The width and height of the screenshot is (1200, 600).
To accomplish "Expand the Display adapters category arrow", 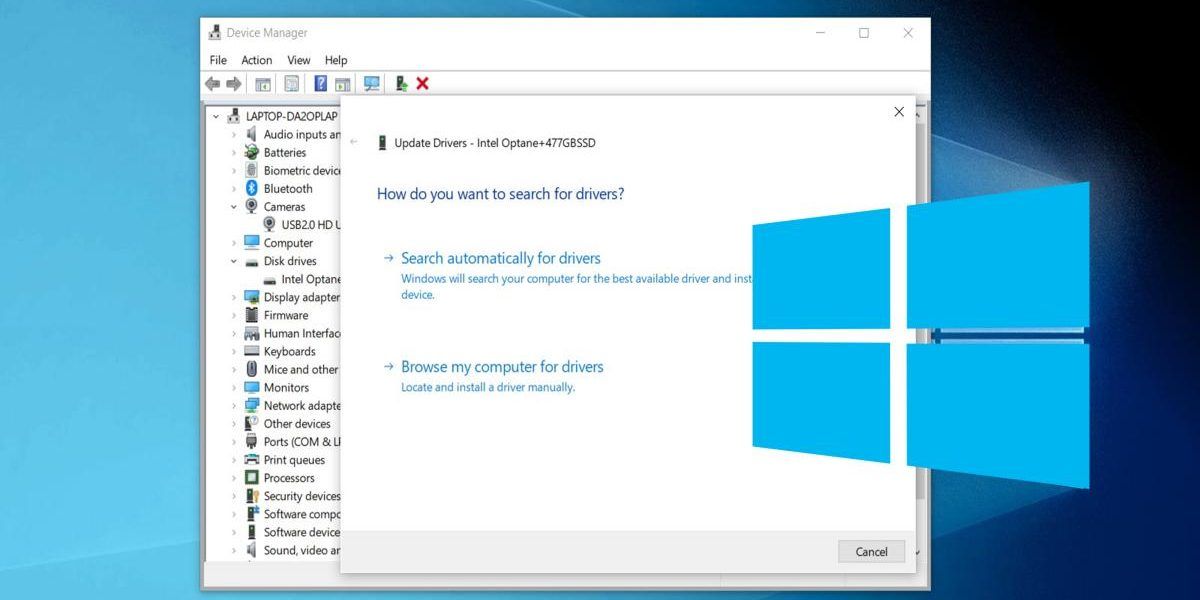I will point(234,297).
